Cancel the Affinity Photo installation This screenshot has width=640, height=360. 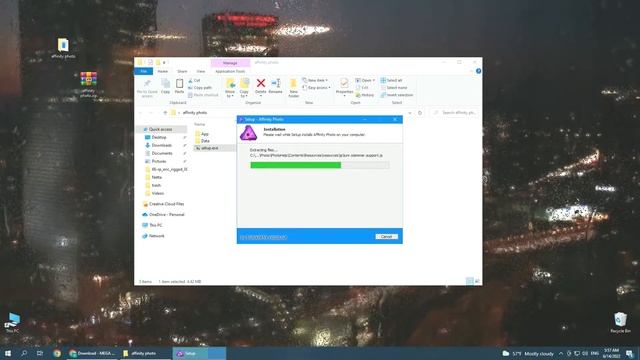[386, 237]
